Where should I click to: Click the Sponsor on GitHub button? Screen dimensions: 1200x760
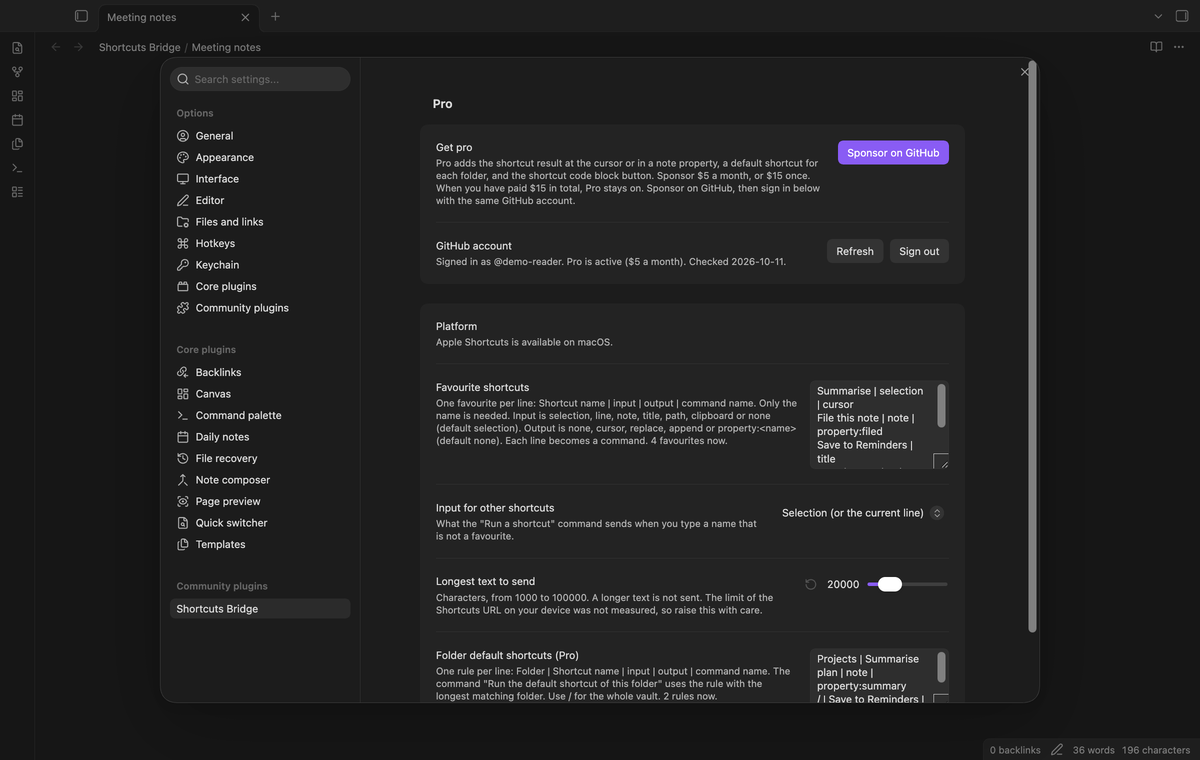point(893,153)
